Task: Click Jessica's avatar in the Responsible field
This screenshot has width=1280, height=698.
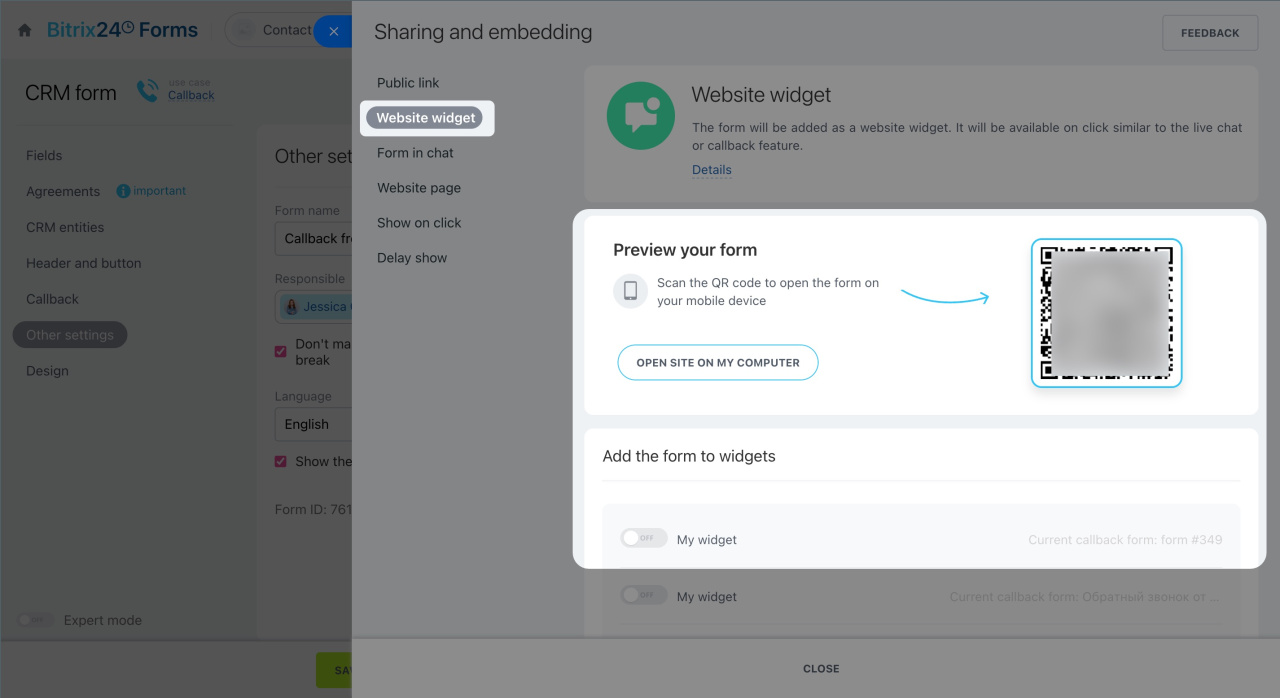Action: click(x=292, y=307)
